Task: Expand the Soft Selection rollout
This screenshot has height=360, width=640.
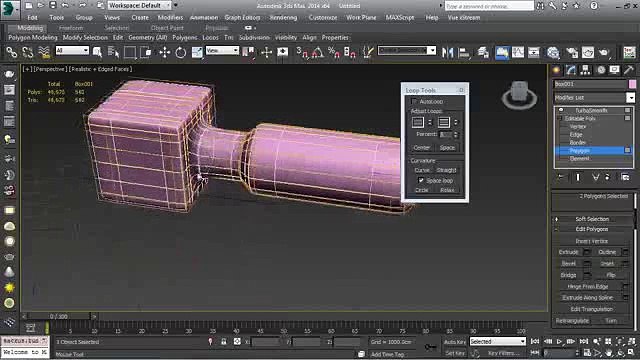Action: tap(592, 219)
